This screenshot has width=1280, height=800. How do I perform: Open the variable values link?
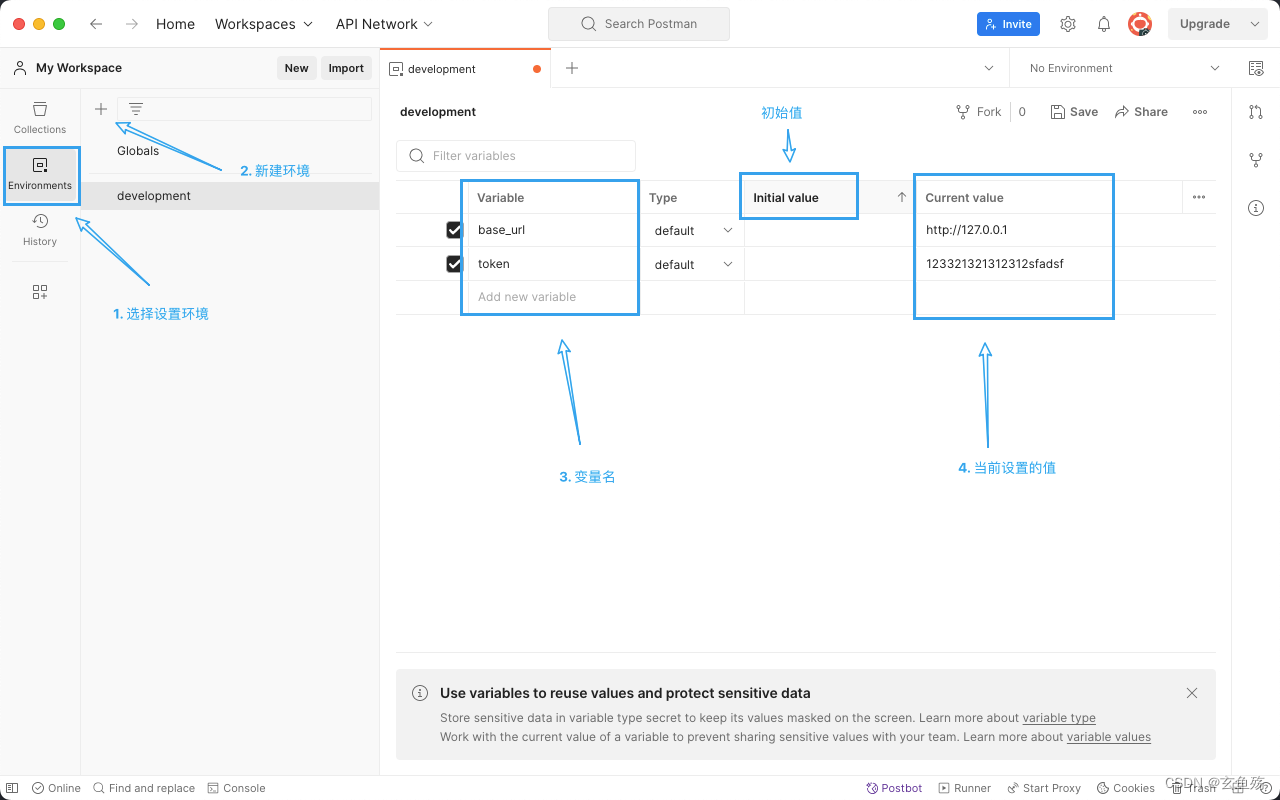tap(1109, 737)
